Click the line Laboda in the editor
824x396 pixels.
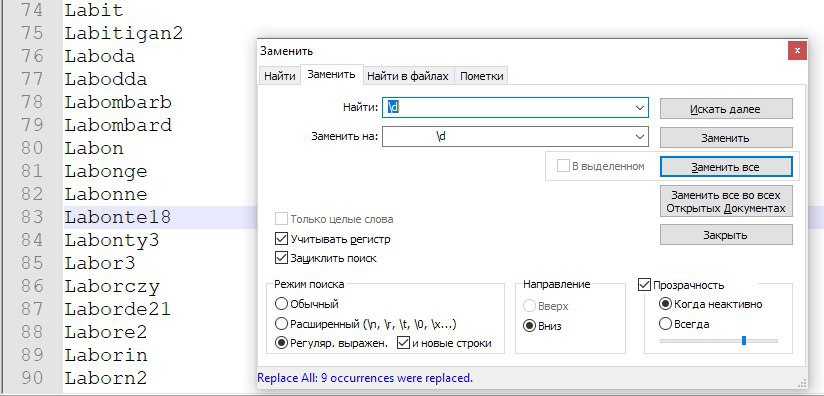coord(100,56)
